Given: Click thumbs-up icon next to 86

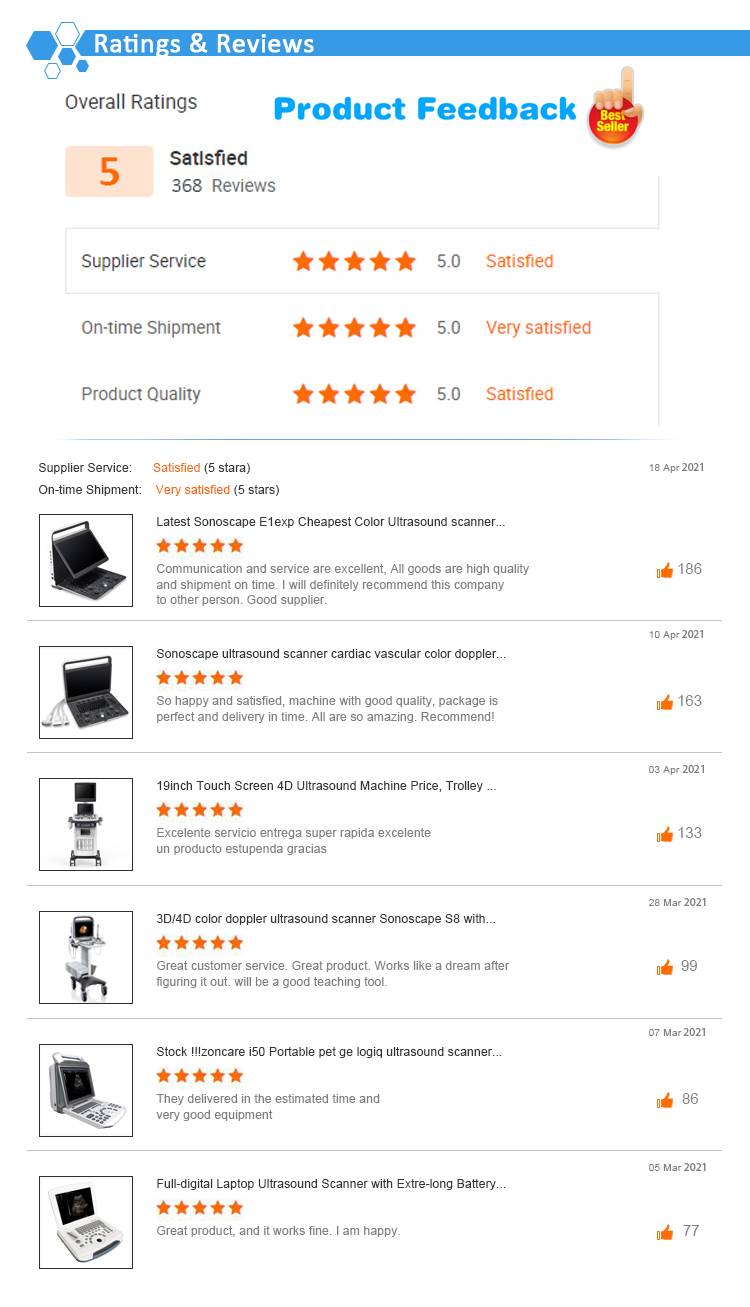Looking at the screenshot, I should click(x=665, y=1100).
